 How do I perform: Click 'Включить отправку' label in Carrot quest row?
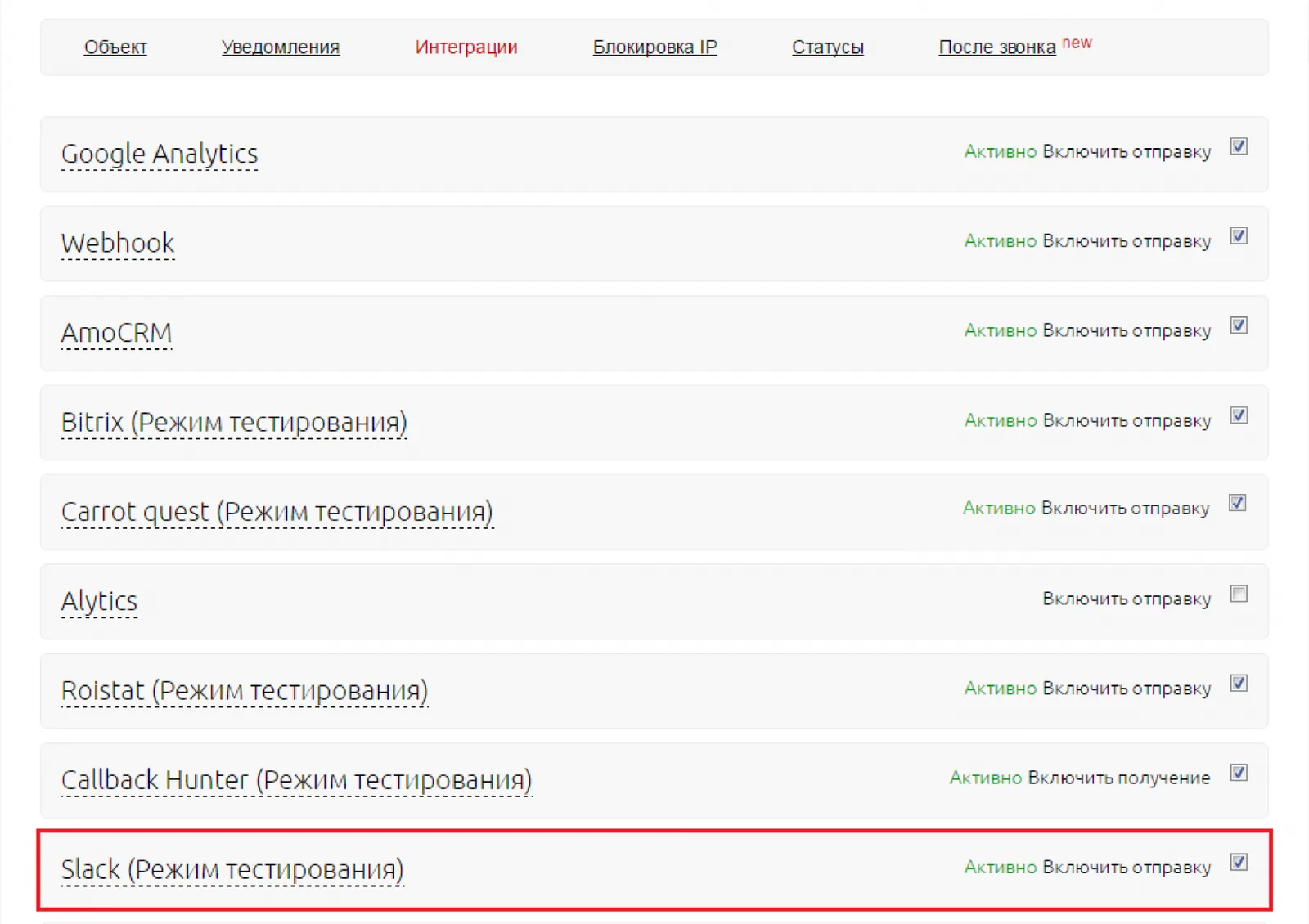tap(1125, 509)
